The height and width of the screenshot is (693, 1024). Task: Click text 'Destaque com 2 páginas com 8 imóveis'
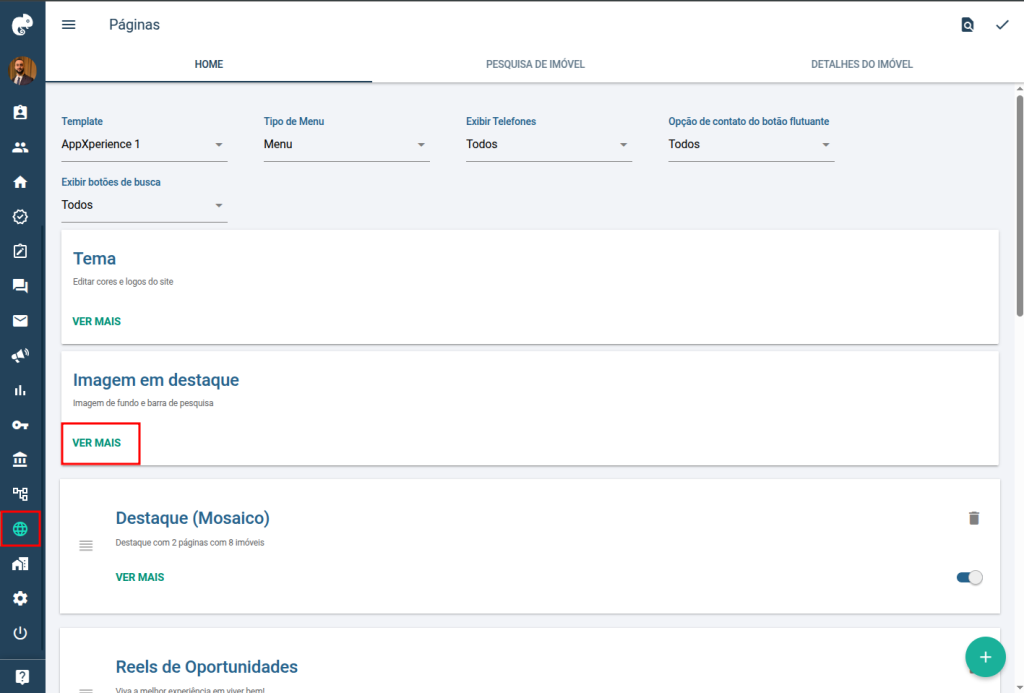[190, 543]
